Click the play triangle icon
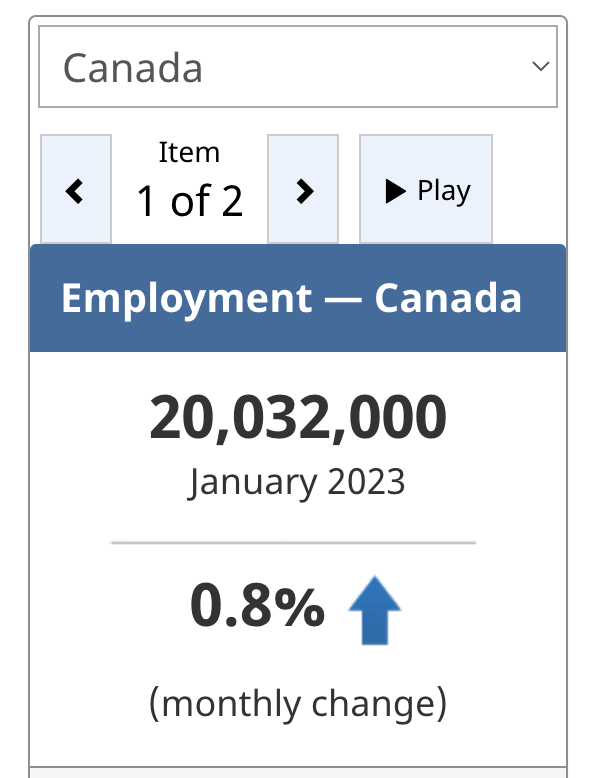Viewport: 600px width, 778px height. point(395,190)
